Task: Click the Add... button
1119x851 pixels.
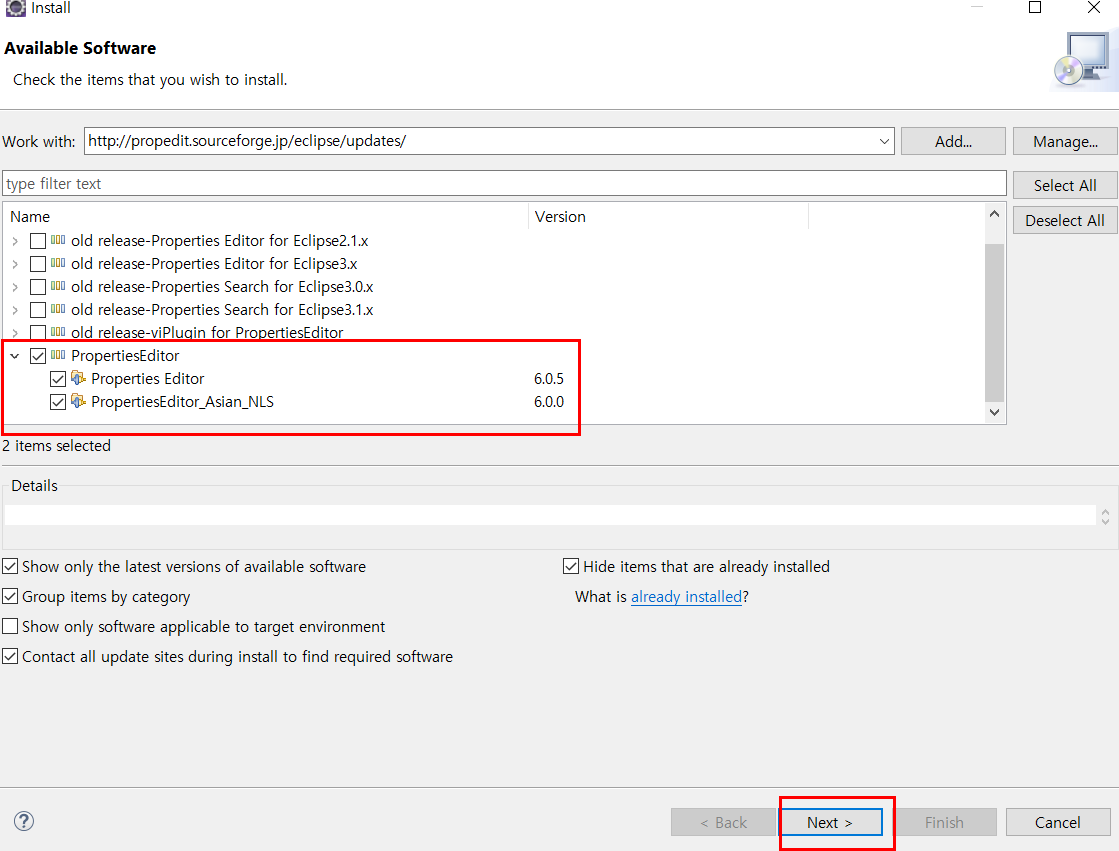Action: point(953,141)
